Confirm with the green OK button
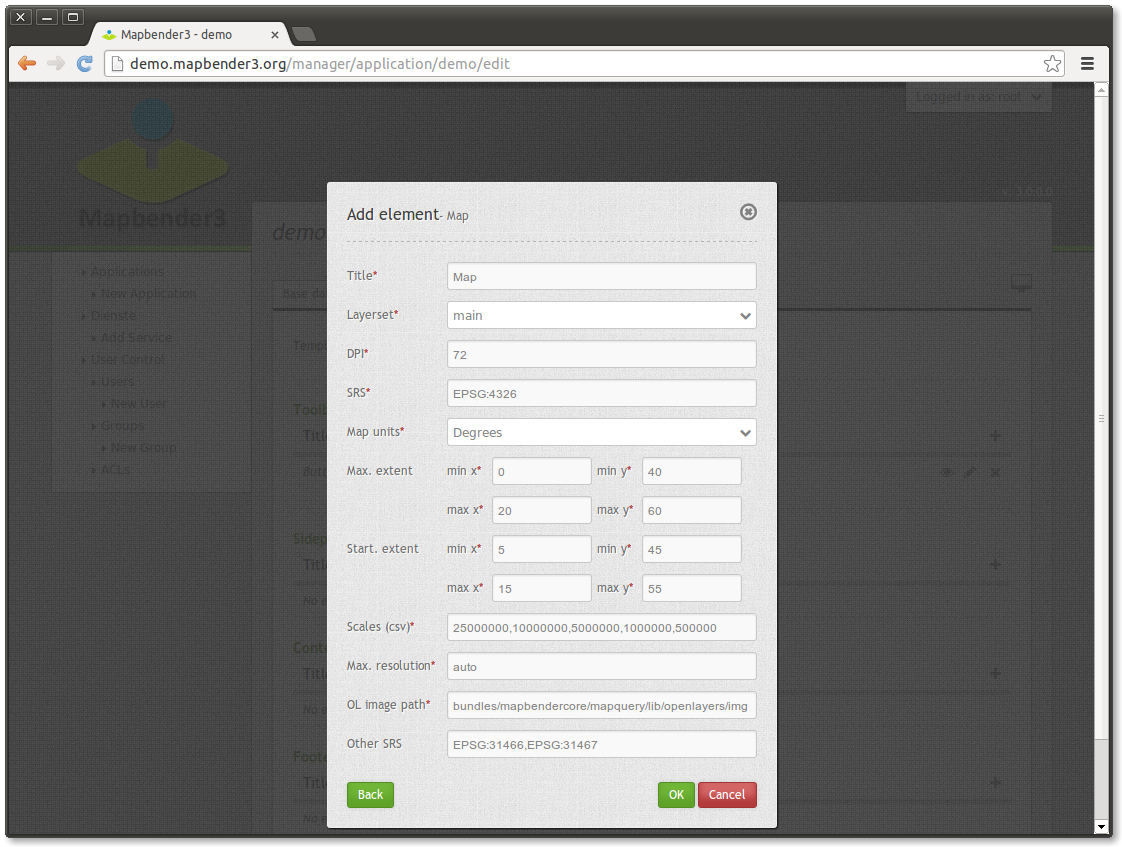The width and height of the screenshot is (1122, 847). 676,795
